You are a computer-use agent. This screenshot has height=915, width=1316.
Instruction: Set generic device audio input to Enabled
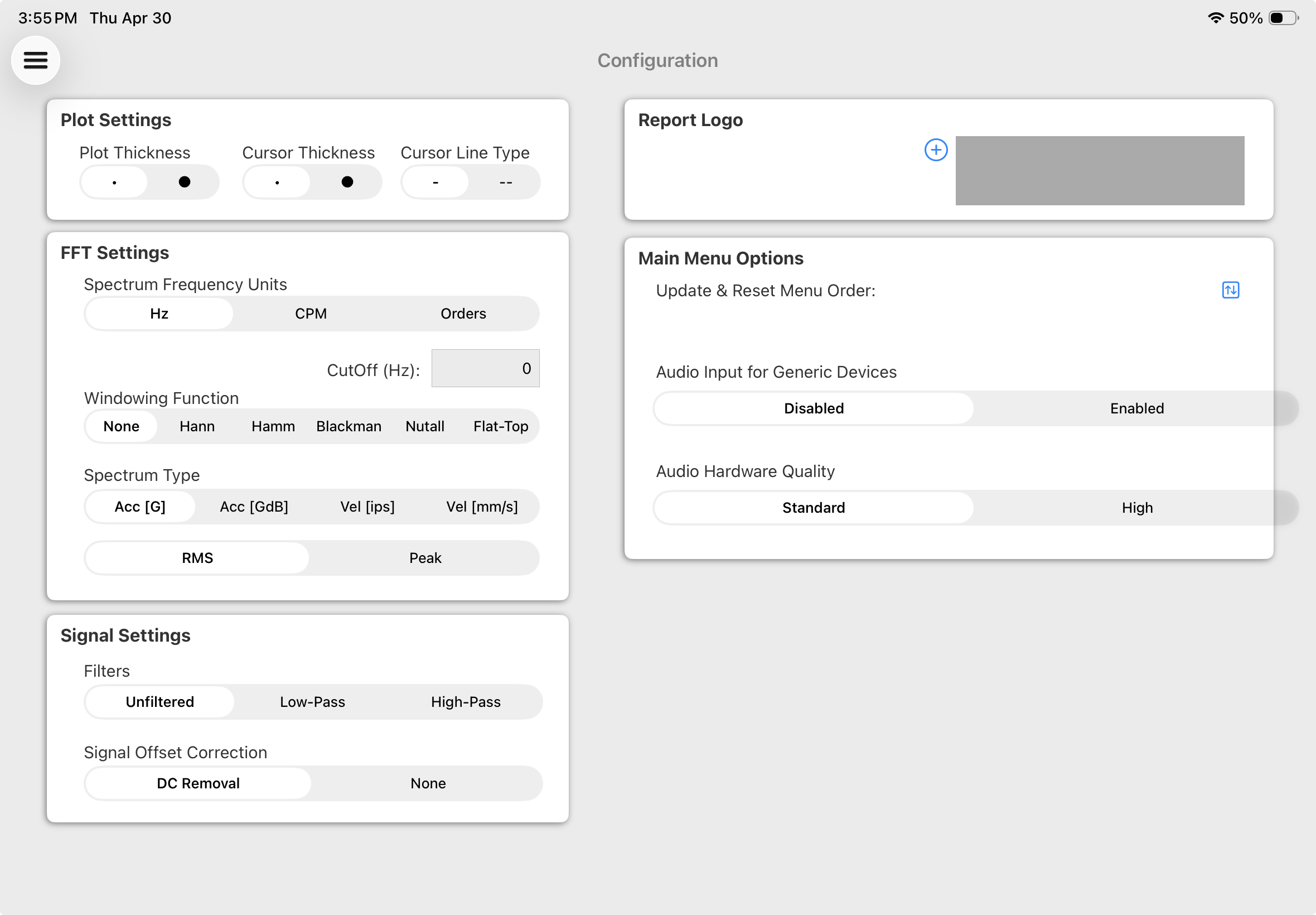click(x=1136, y=408)
